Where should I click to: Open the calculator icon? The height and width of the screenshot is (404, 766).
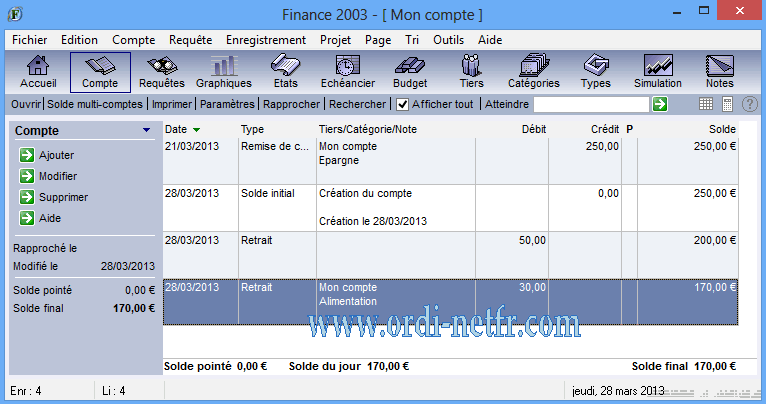point(727,104)
